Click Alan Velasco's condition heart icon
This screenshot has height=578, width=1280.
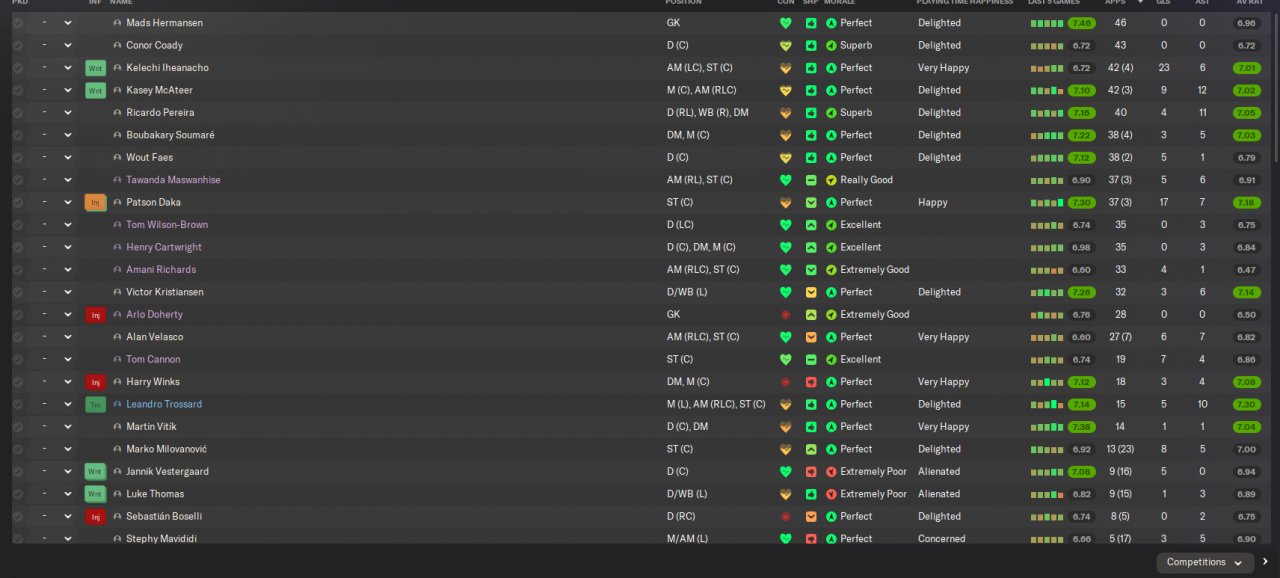pos(785,337)
